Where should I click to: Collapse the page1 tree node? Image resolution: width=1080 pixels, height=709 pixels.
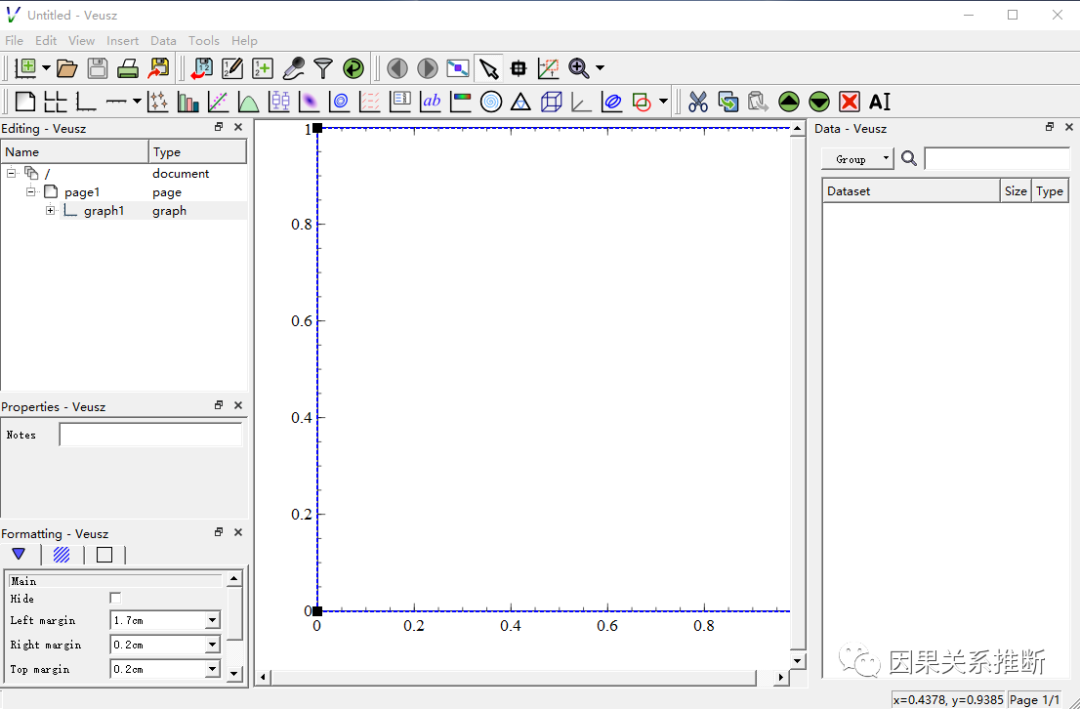31,192
